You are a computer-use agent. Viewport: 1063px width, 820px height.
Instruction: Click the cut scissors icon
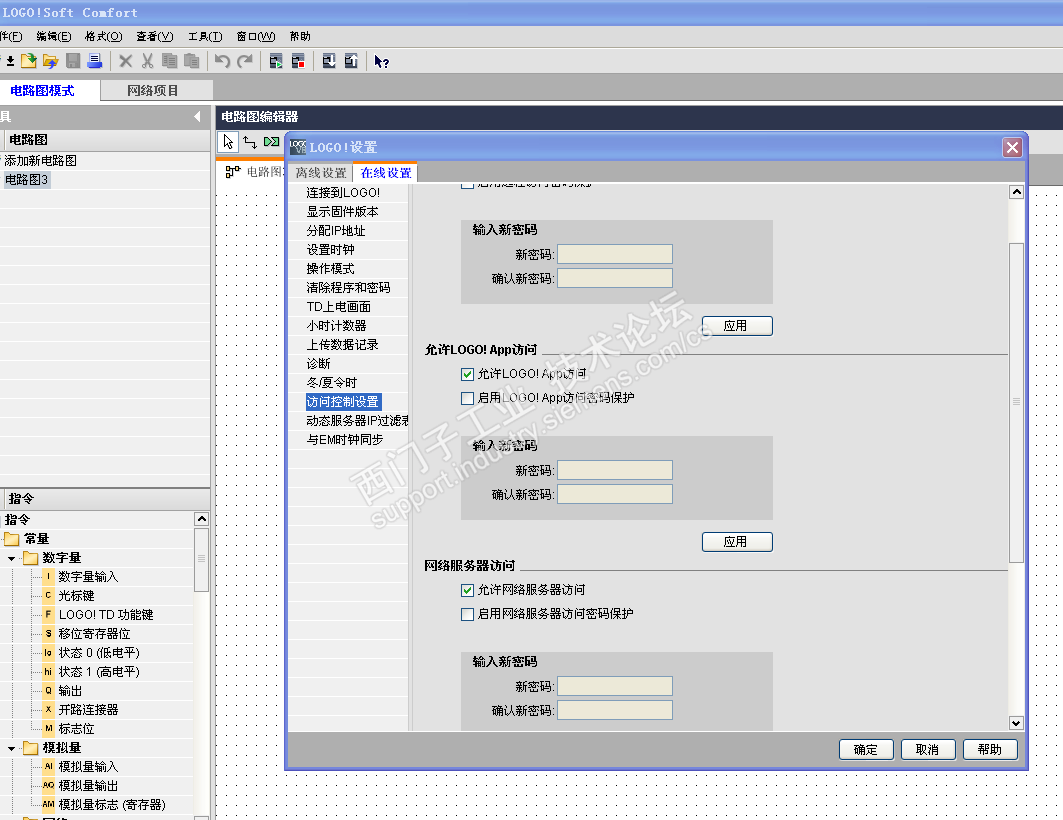point(147,61)
